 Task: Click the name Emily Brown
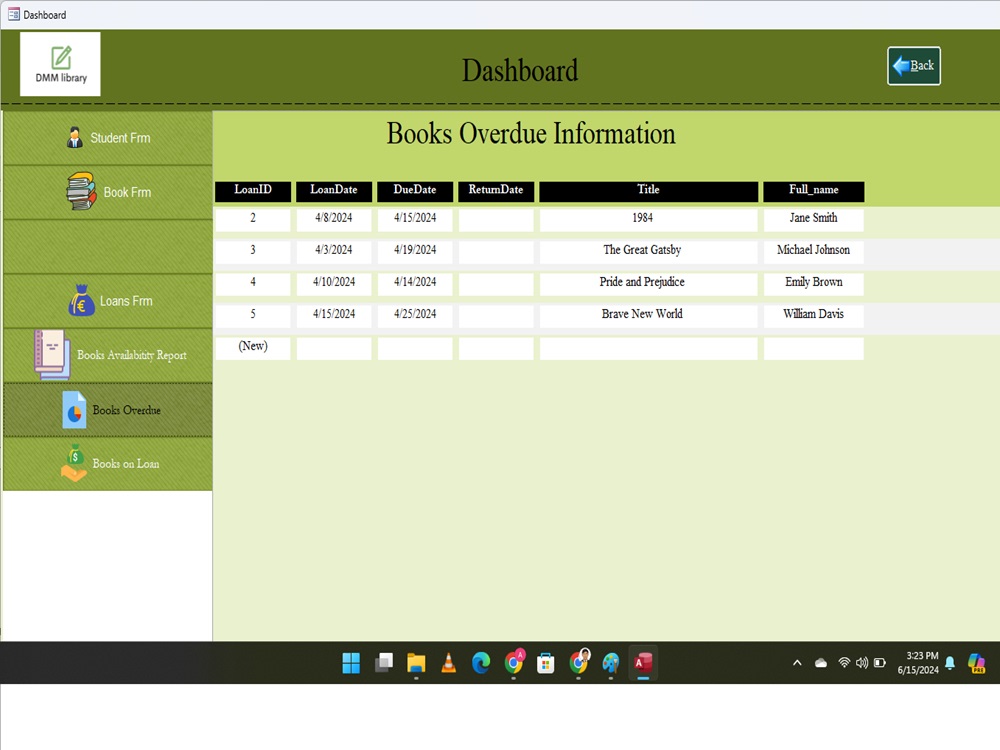tap(814, 283)
